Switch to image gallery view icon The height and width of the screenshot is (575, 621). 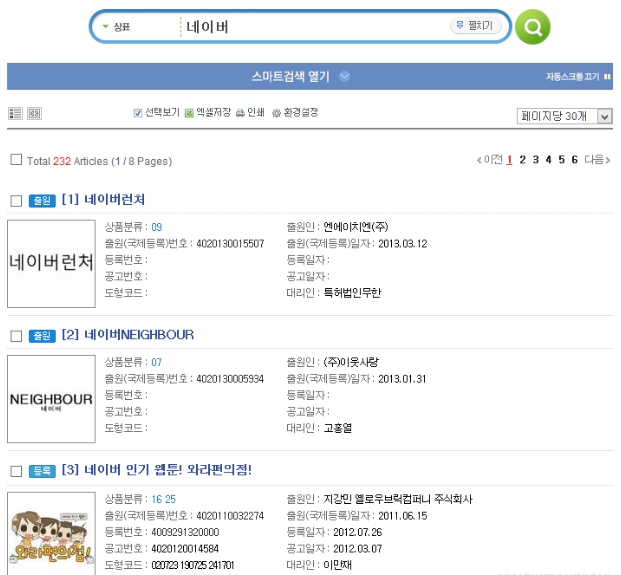(34, 114)
